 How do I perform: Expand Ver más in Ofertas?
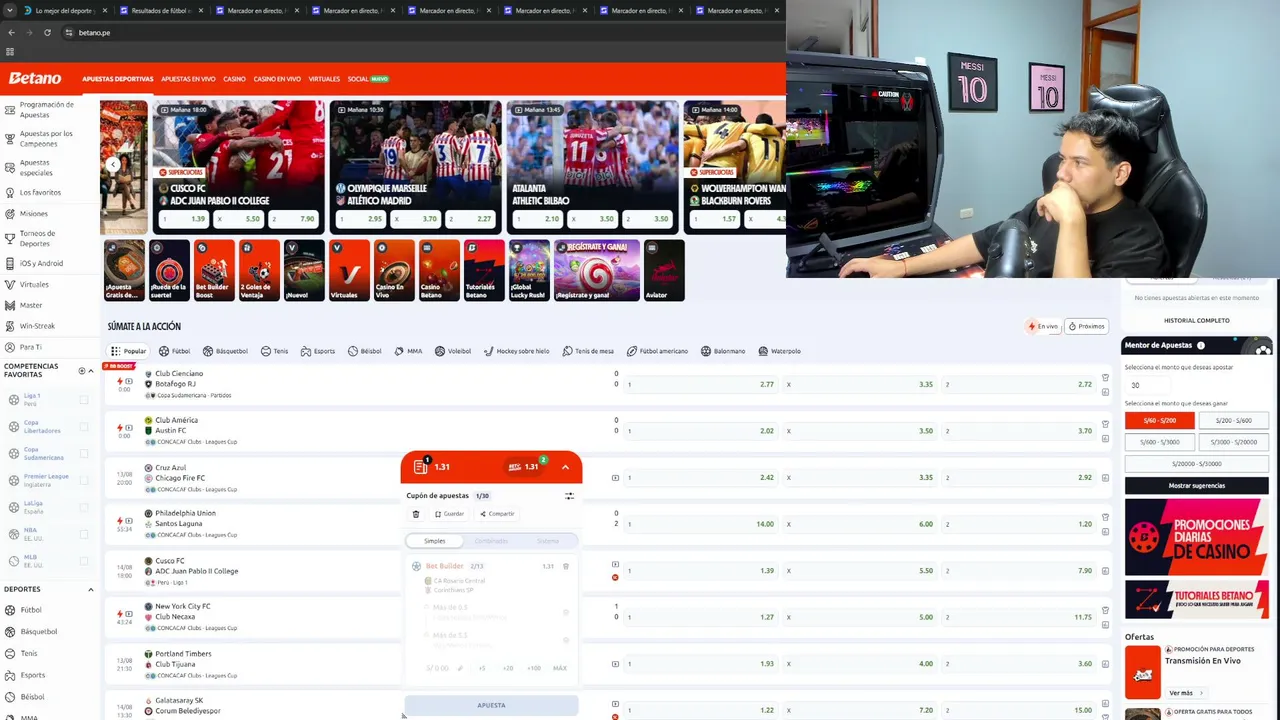click(x=1185, y=693)
